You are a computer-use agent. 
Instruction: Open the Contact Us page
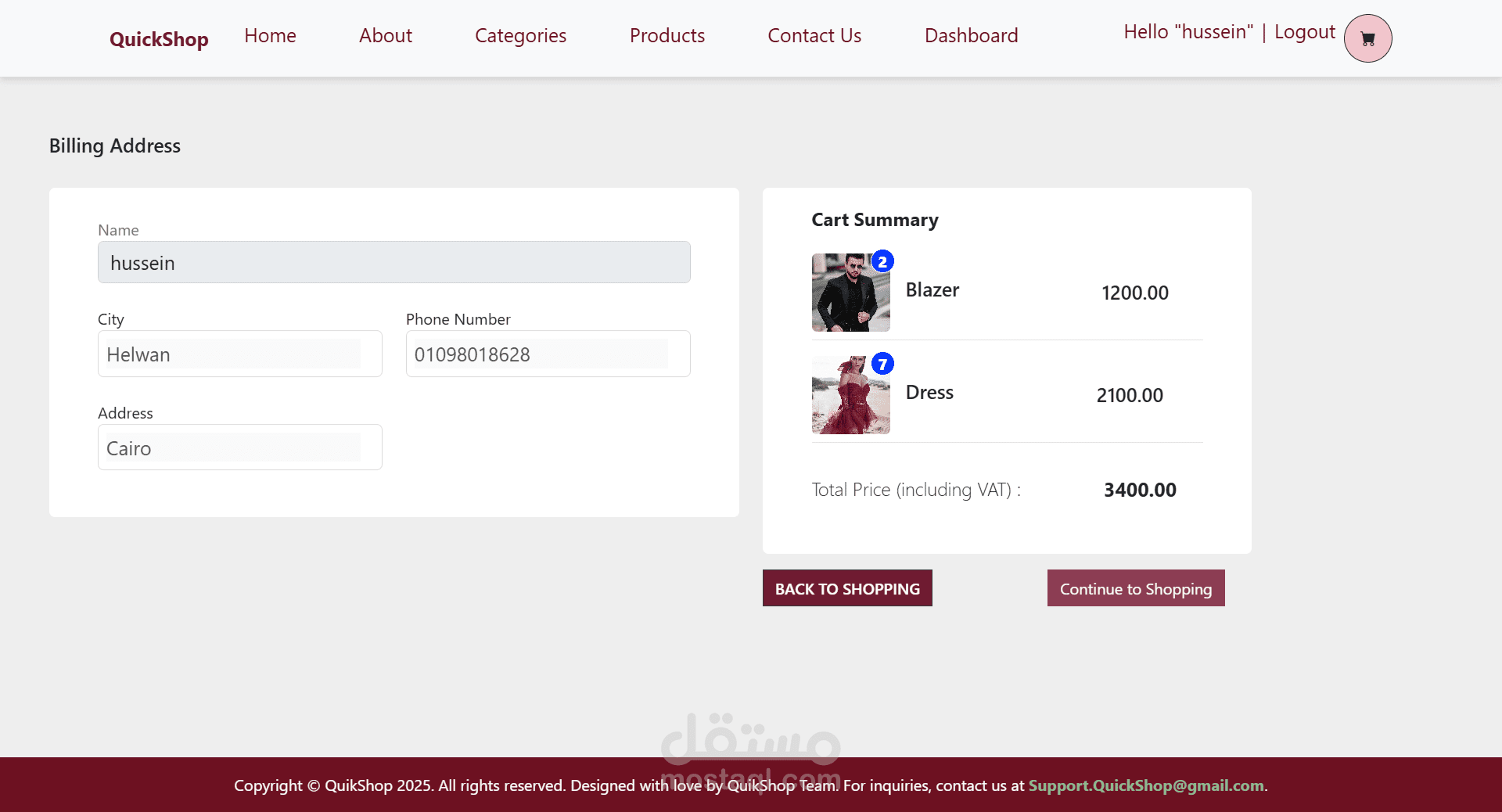[814, 36]
